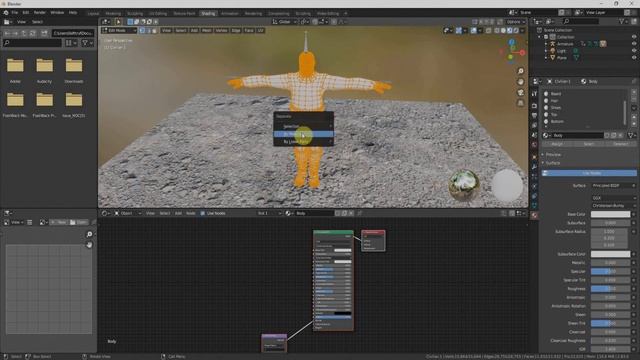Open the Blender logo menu
Viewport: 640px width, 360px height.
coord(6,13)
